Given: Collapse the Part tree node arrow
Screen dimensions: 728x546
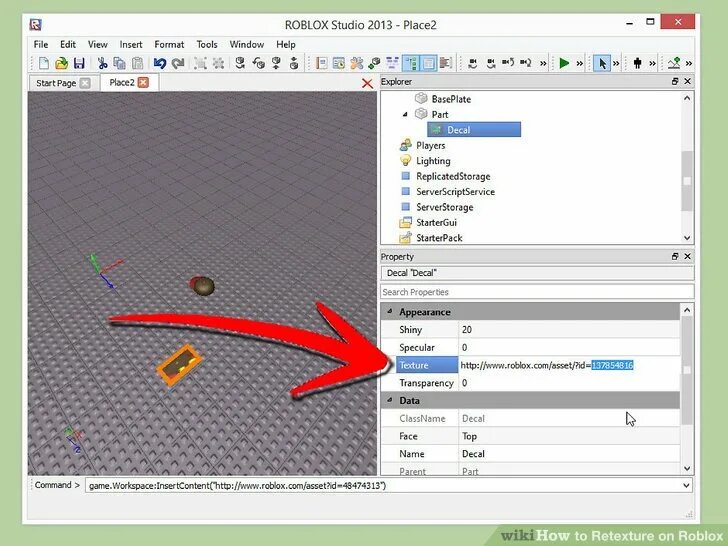Looking at the screenshot, I should [405, 114].
